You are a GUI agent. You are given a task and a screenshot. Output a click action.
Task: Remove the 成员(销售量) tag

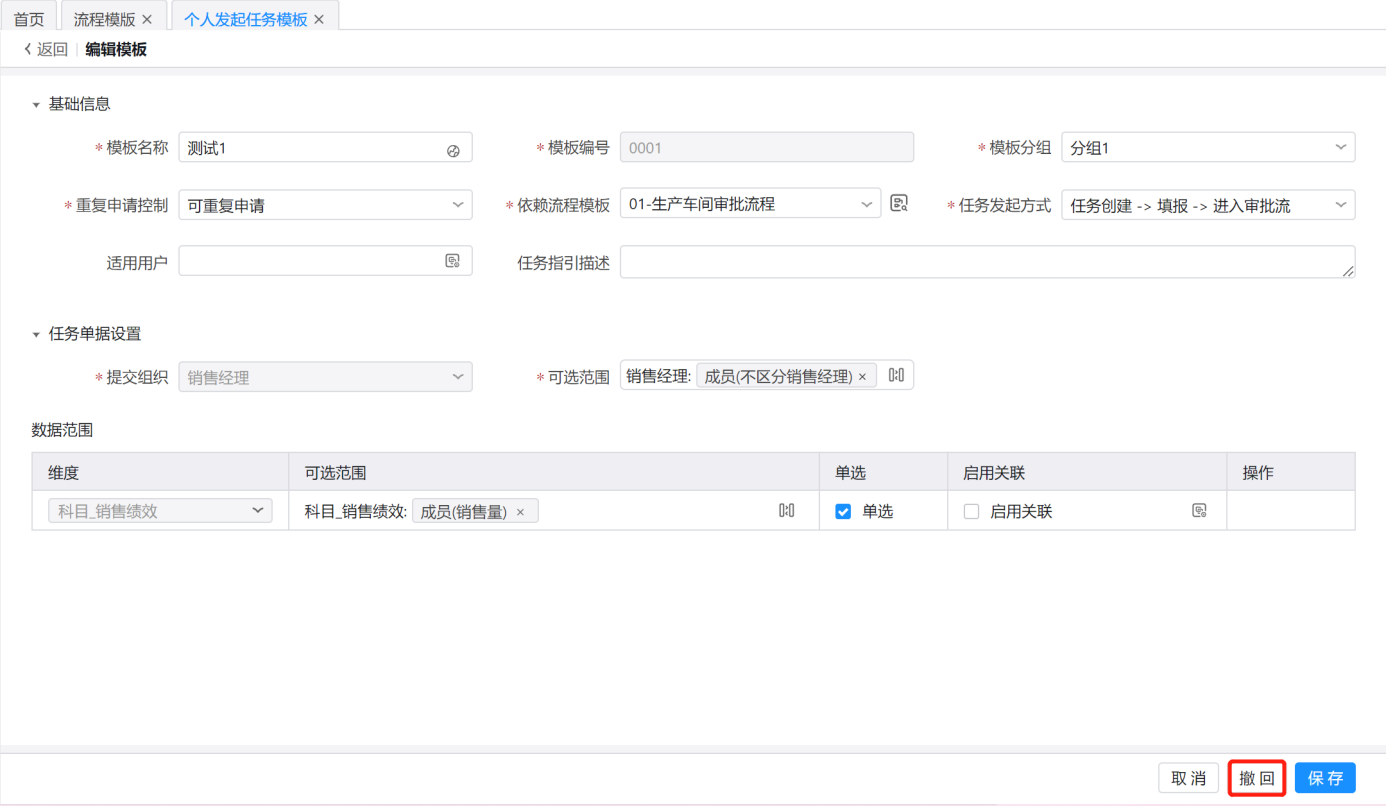520,512
